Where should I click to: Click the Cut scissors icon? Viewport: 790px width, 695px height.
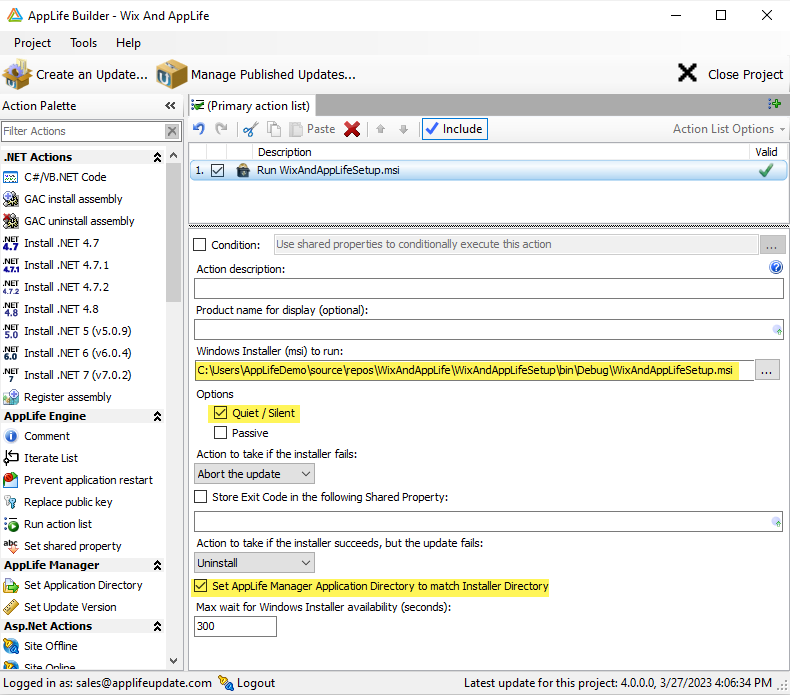click(x=250, y=130)
